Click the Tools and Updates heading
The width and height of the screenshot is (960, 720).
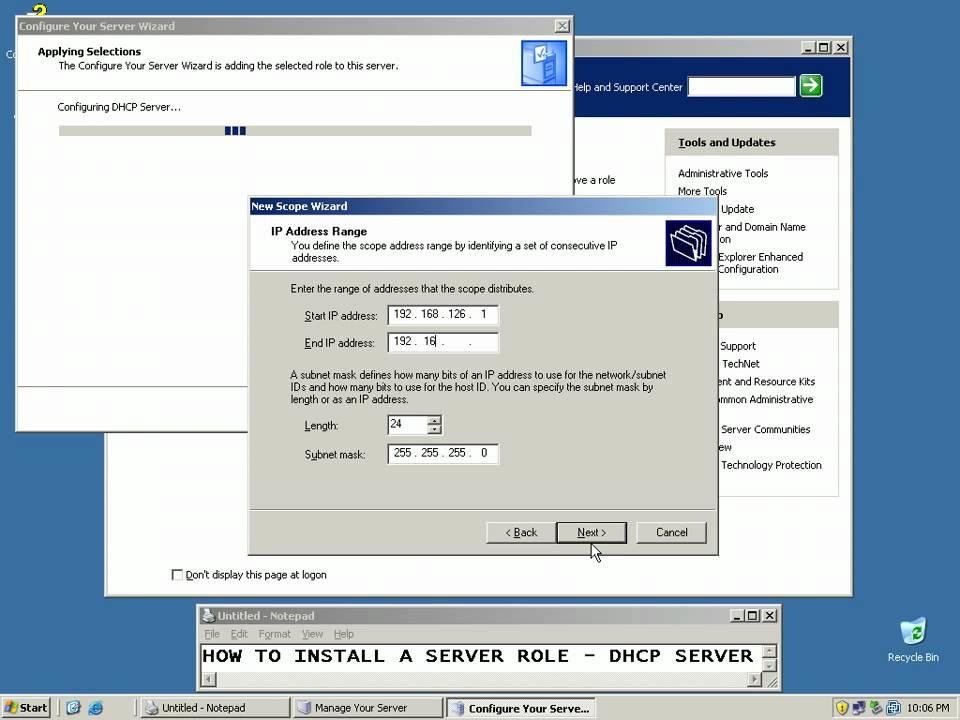(727, 143)
